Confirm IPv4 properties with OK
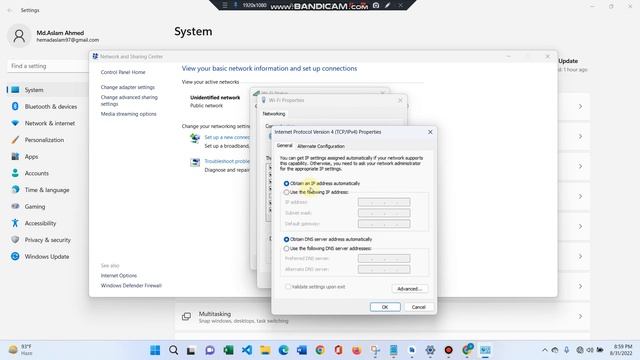 point(385,307)
